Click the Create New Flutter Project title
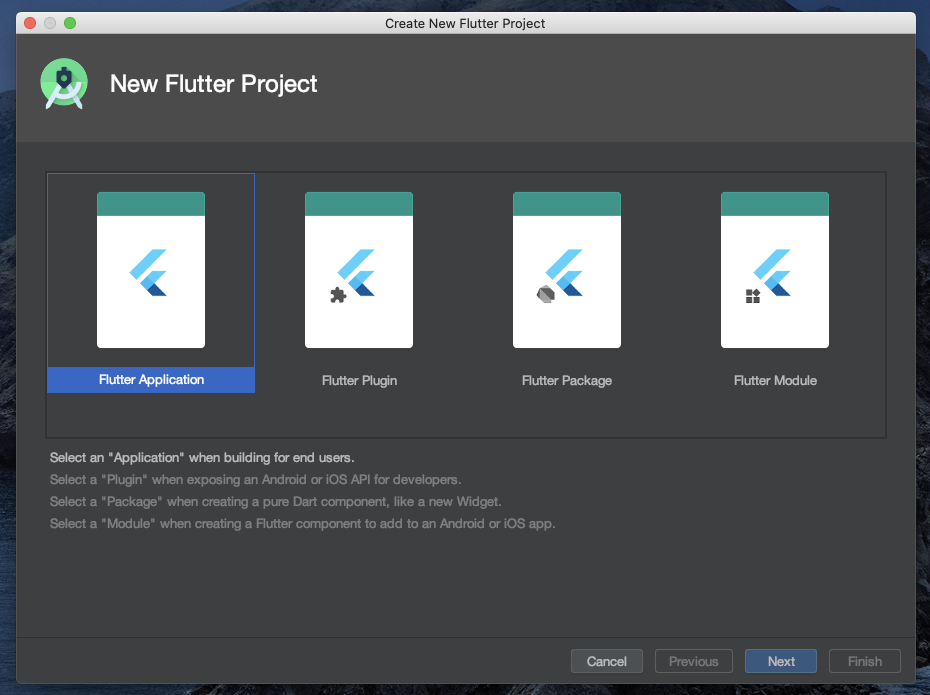 [465, 24]
